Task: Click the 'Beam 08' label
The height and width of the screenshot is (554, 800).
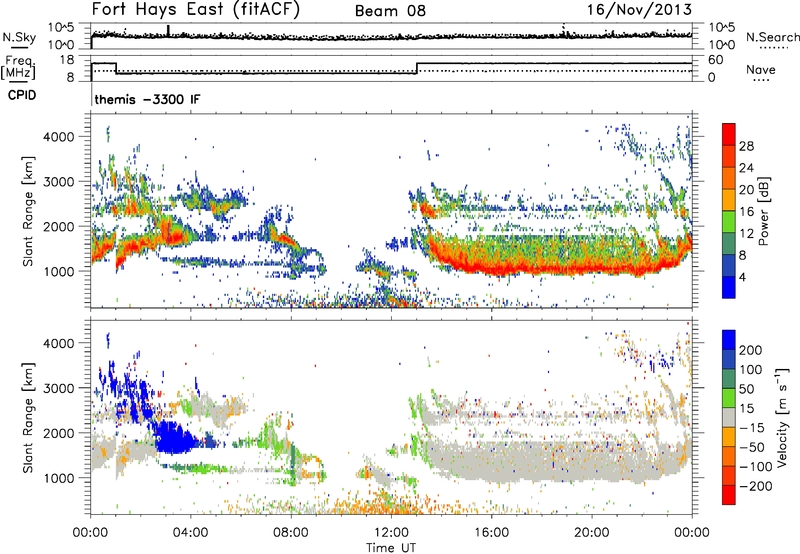Action: (390, 11)
